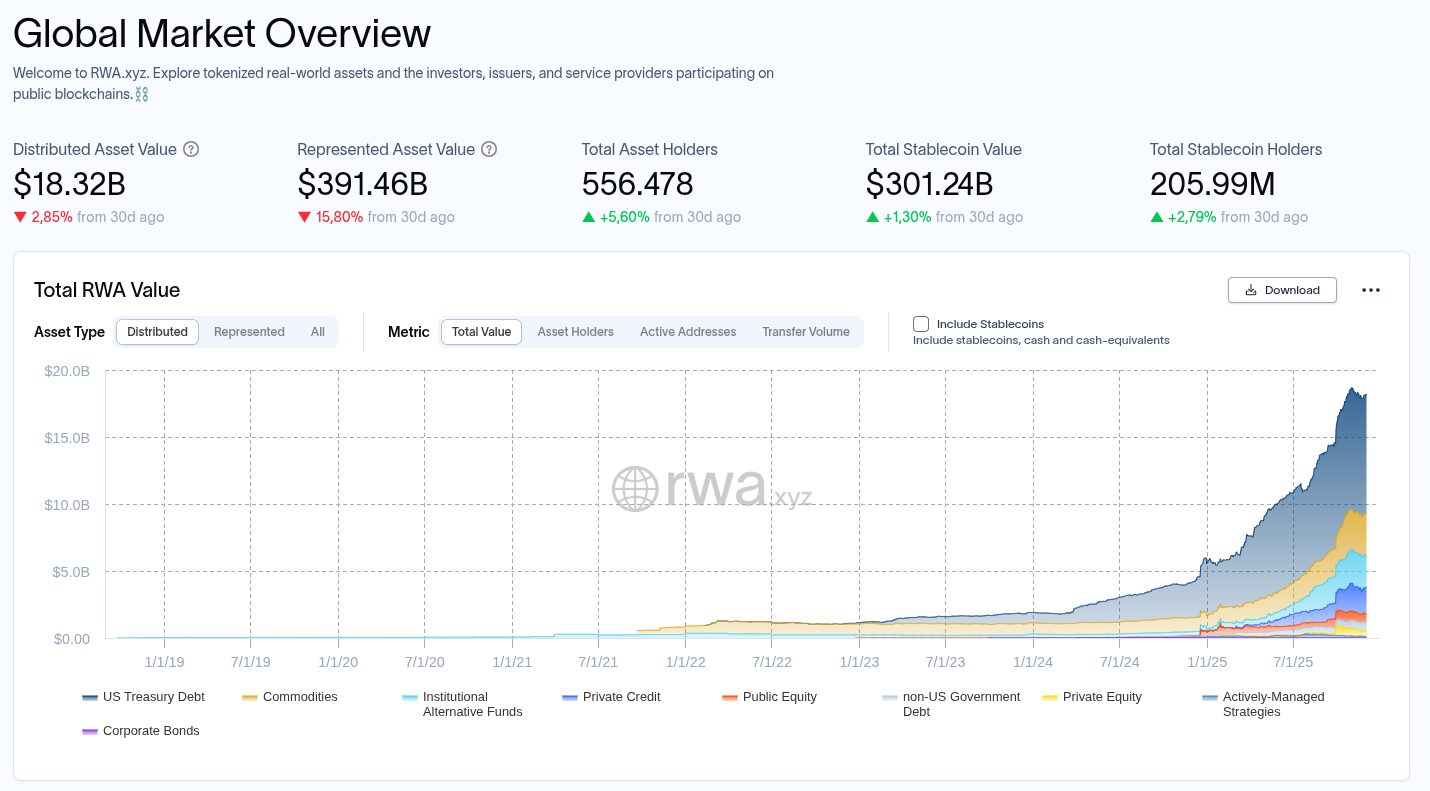1430x791 pixels.
Task: Select the Distributed asset type option
Action: (158, 332)
